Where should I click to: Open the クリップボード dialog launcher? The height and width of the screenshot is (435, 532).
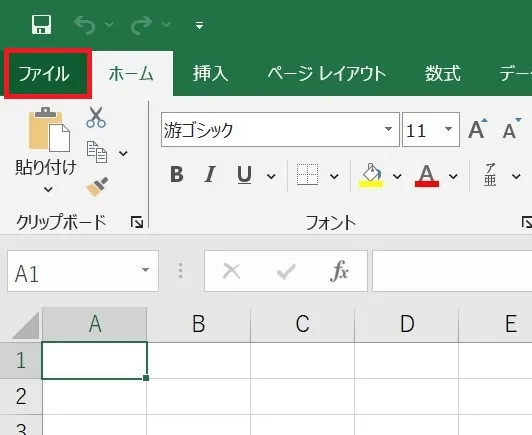pos(137,223)
